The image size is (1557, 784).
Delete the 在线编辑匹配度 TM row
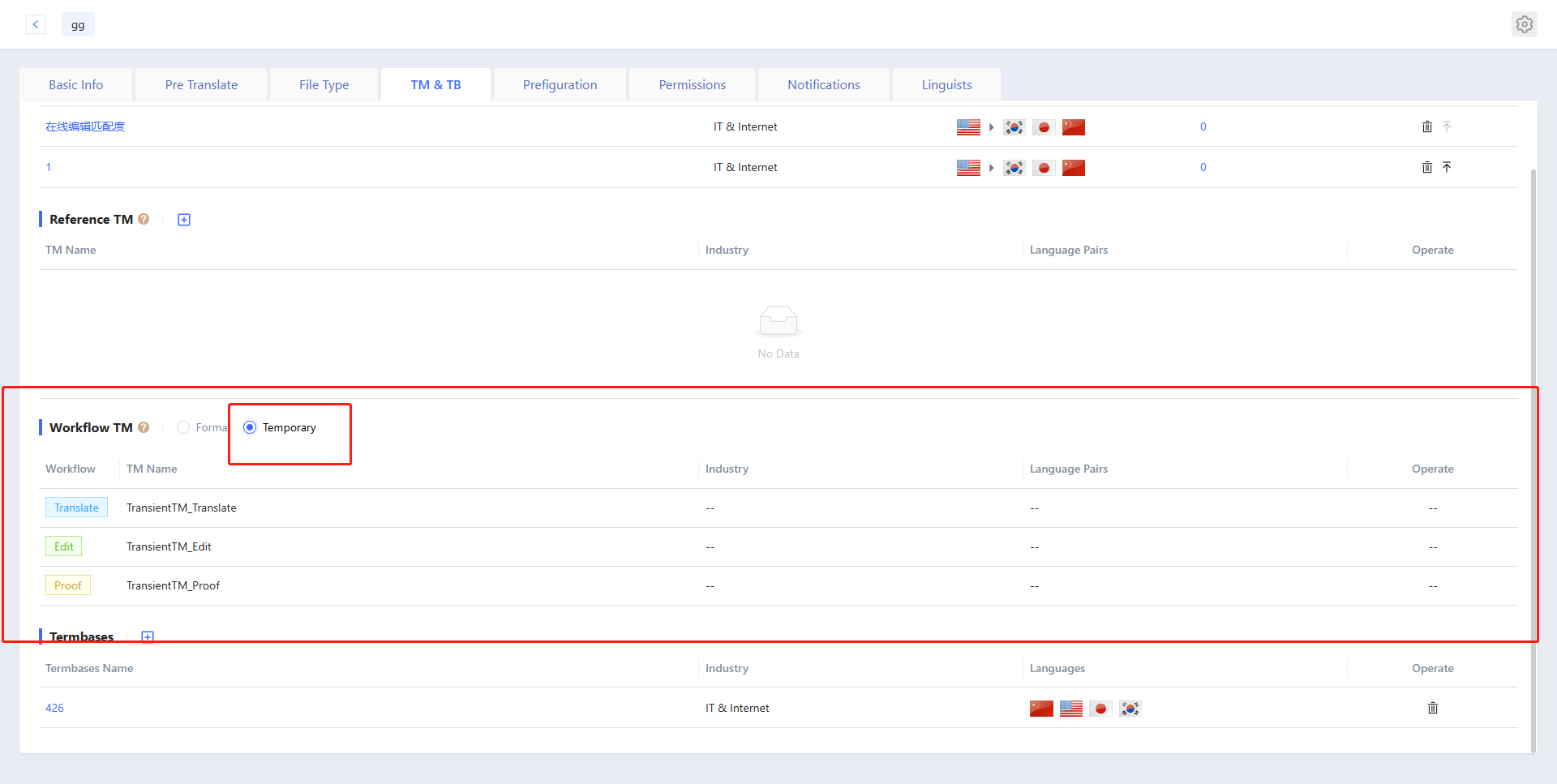[x=1427, y=126]
